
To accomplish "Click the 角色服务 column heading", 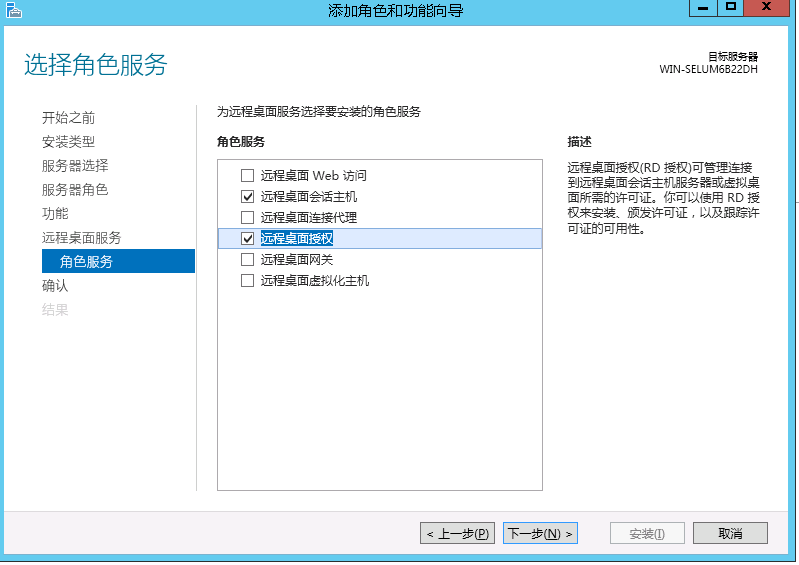I will click(x=241, y=142).
